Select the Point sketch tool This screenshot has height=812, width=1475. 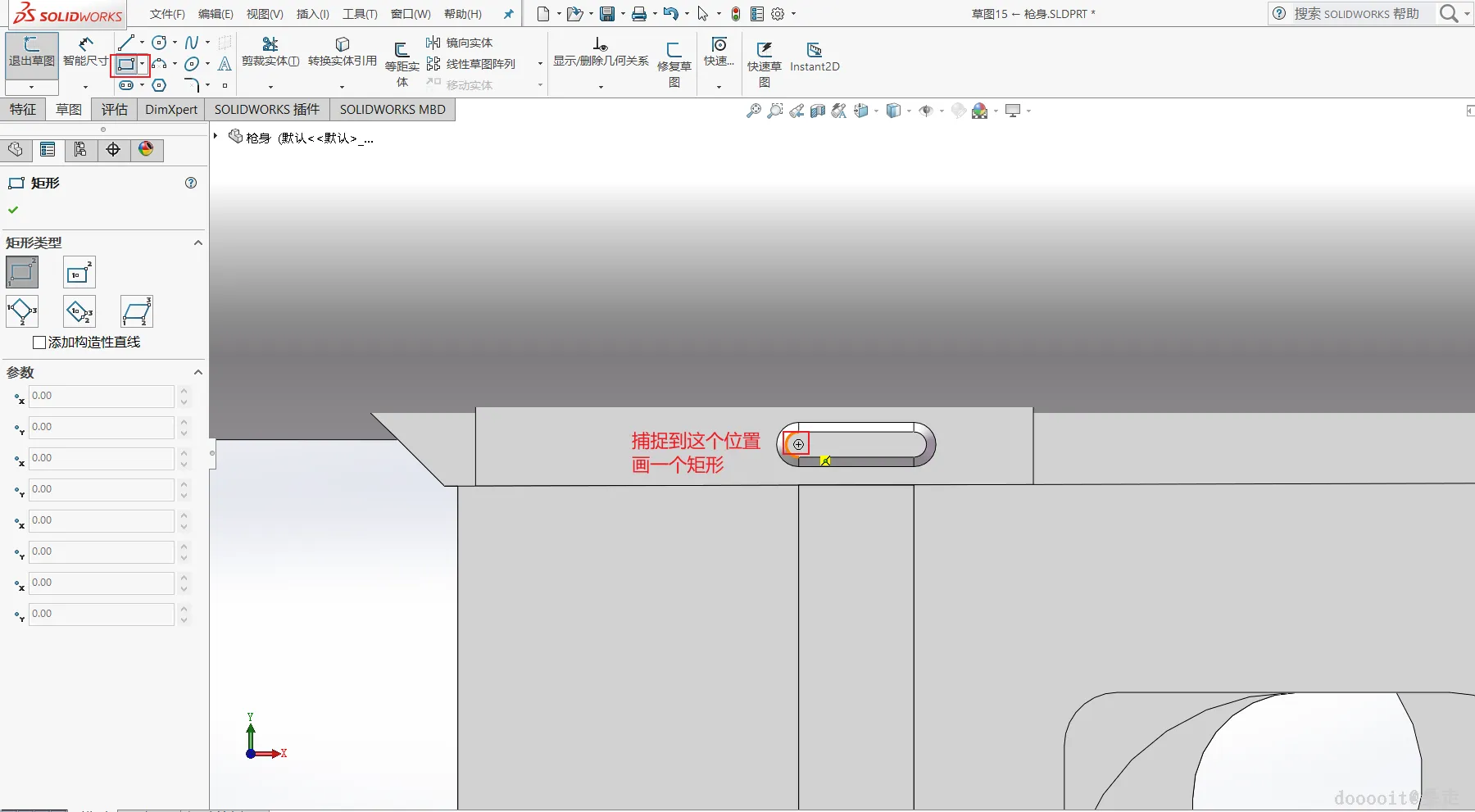click(225, 85)
